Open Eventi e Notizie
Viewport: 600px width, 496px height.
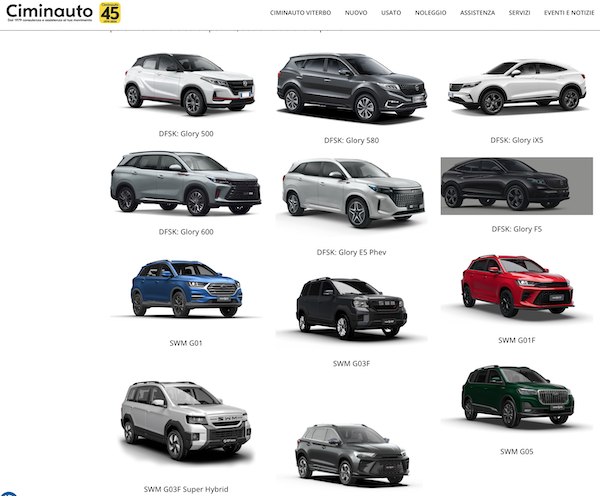571,13
